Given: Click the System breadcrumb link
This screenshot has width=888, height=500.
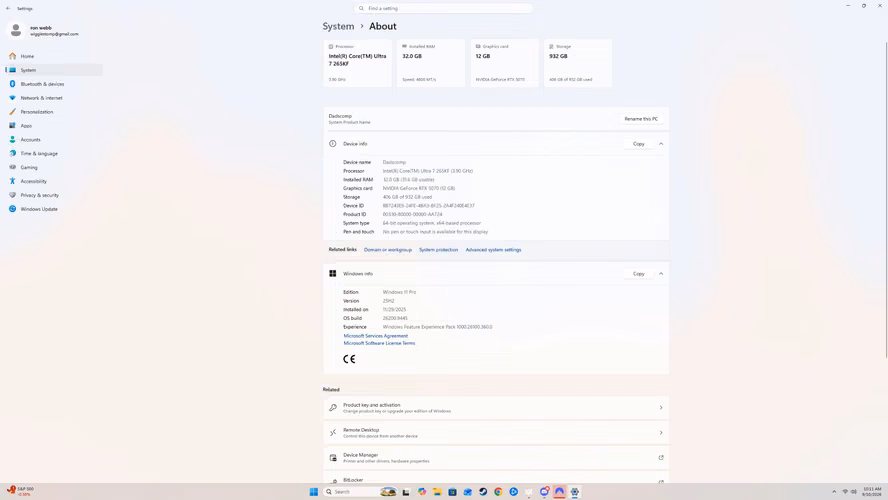Looking at the screenshot, I should pos(338,26).
